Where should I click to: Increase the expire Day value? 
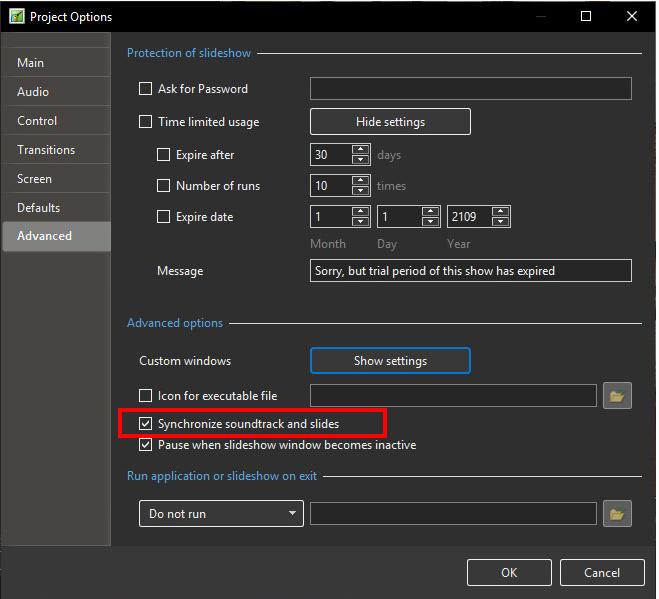pos(430,211)
